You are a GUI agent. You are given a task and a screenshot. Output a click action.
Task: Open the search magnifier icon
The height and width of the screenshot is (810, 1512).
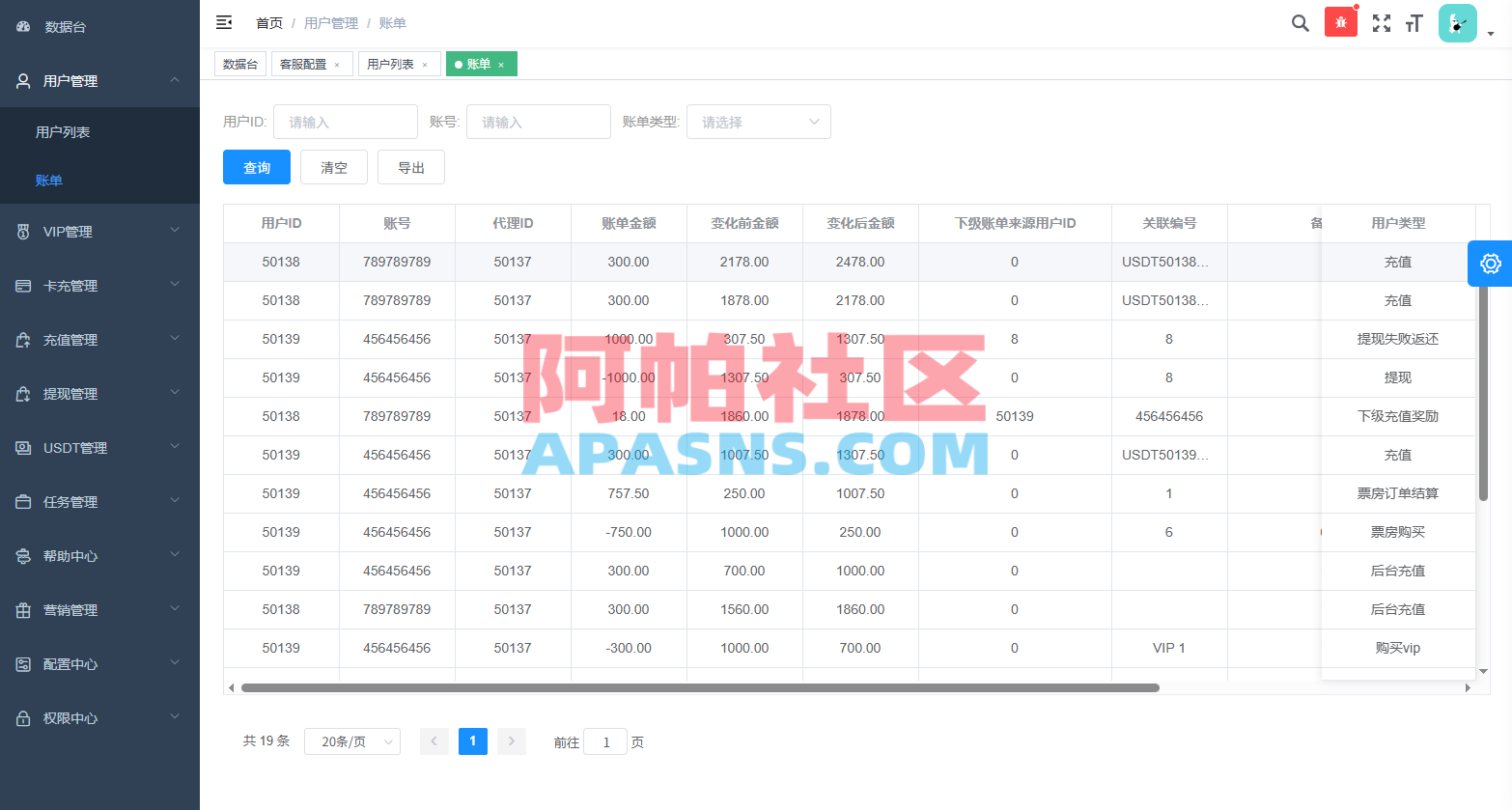pos(1301,23)
